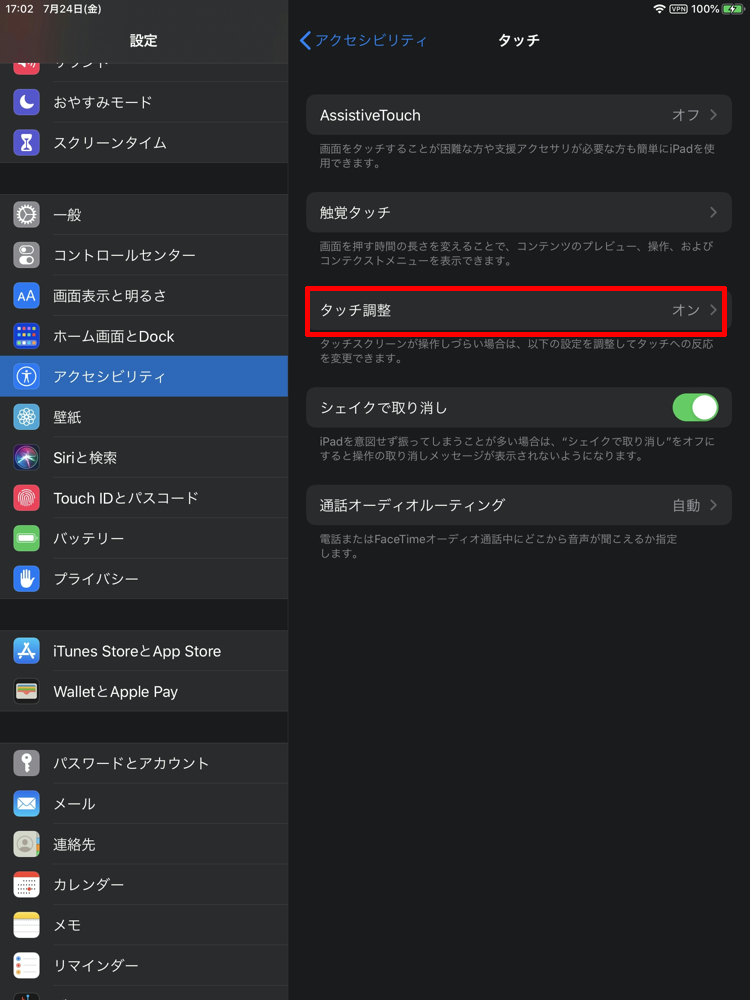Toggle the シェイクで取り消し switch
The image size is (750, 1000).
coord(695,408)
